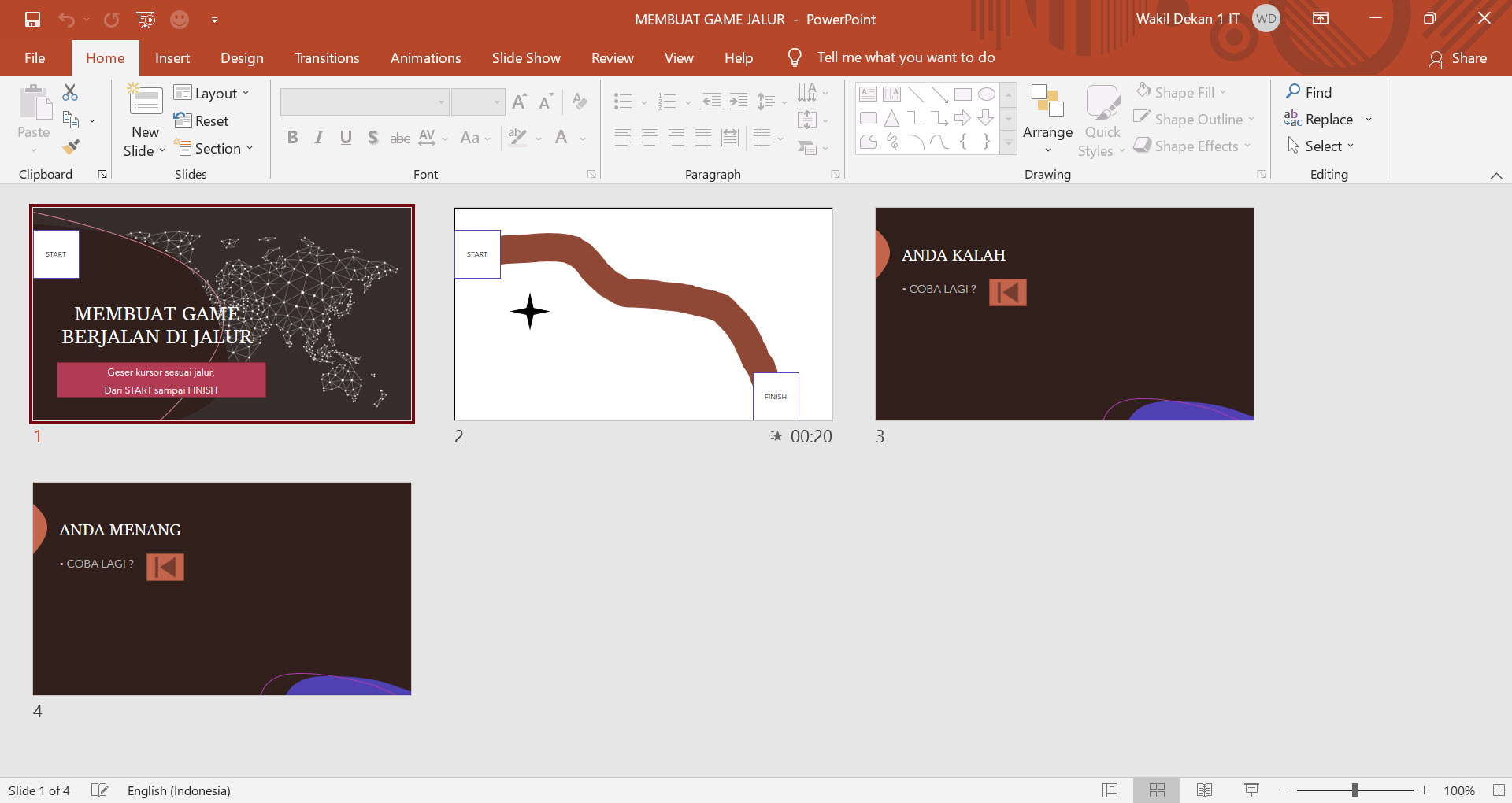Open the Section dropdown menu
1512x803 pixels.
pos(214,148)
